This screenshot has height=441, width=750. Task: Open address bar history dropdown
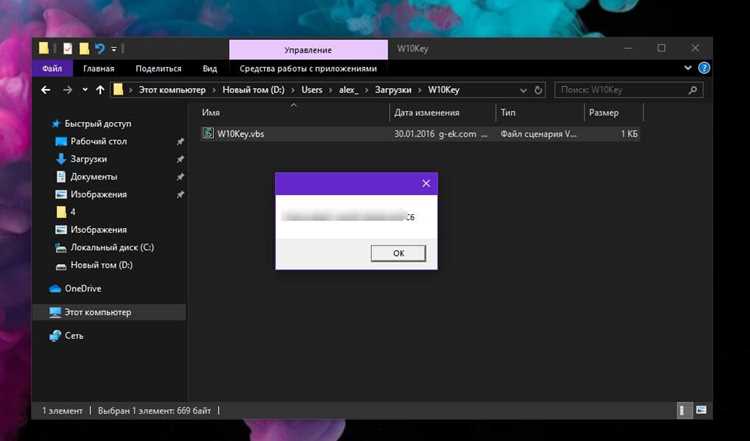coord(523,90)
